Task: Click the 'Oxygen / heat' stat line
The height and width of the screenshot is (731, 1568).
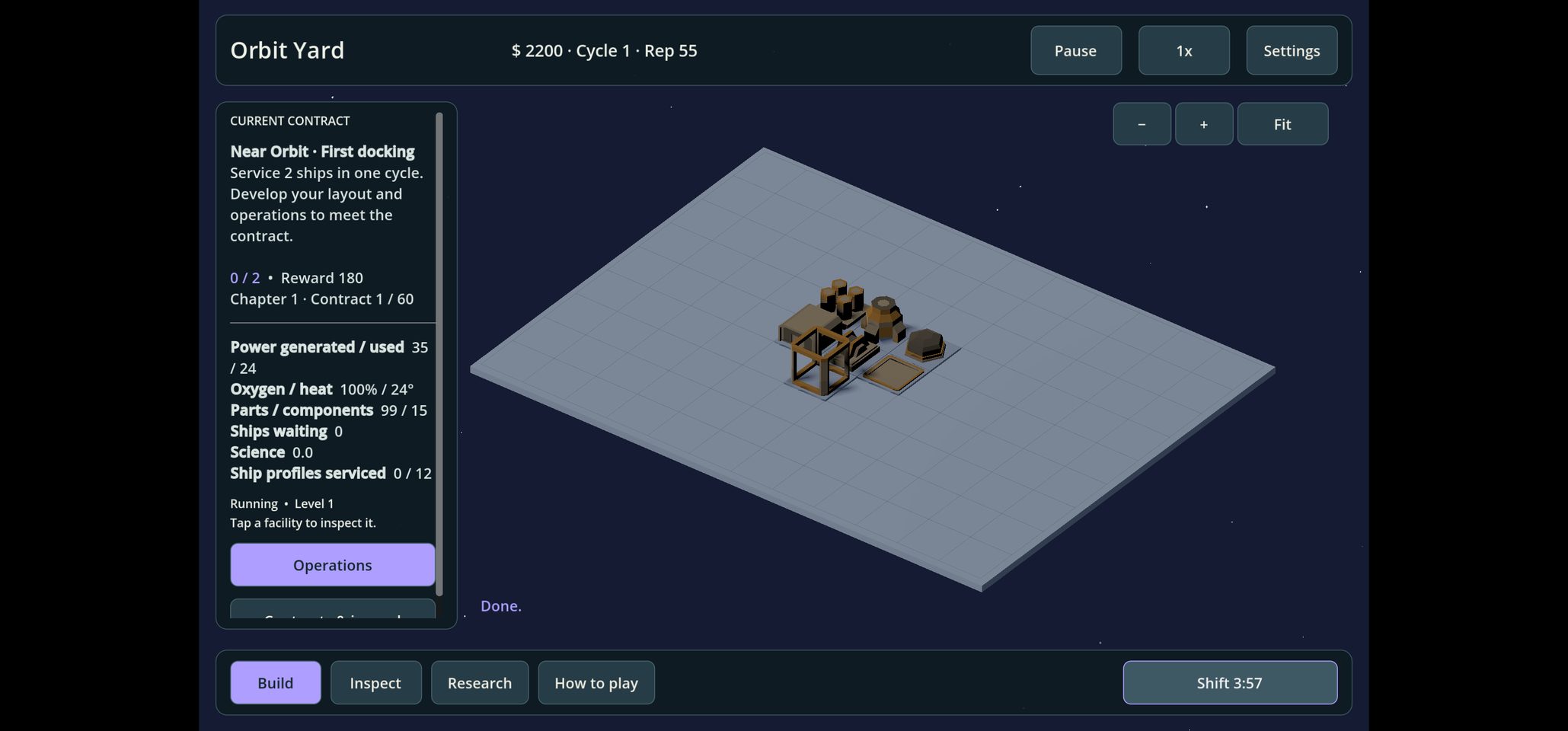Action: pos(321,389)
